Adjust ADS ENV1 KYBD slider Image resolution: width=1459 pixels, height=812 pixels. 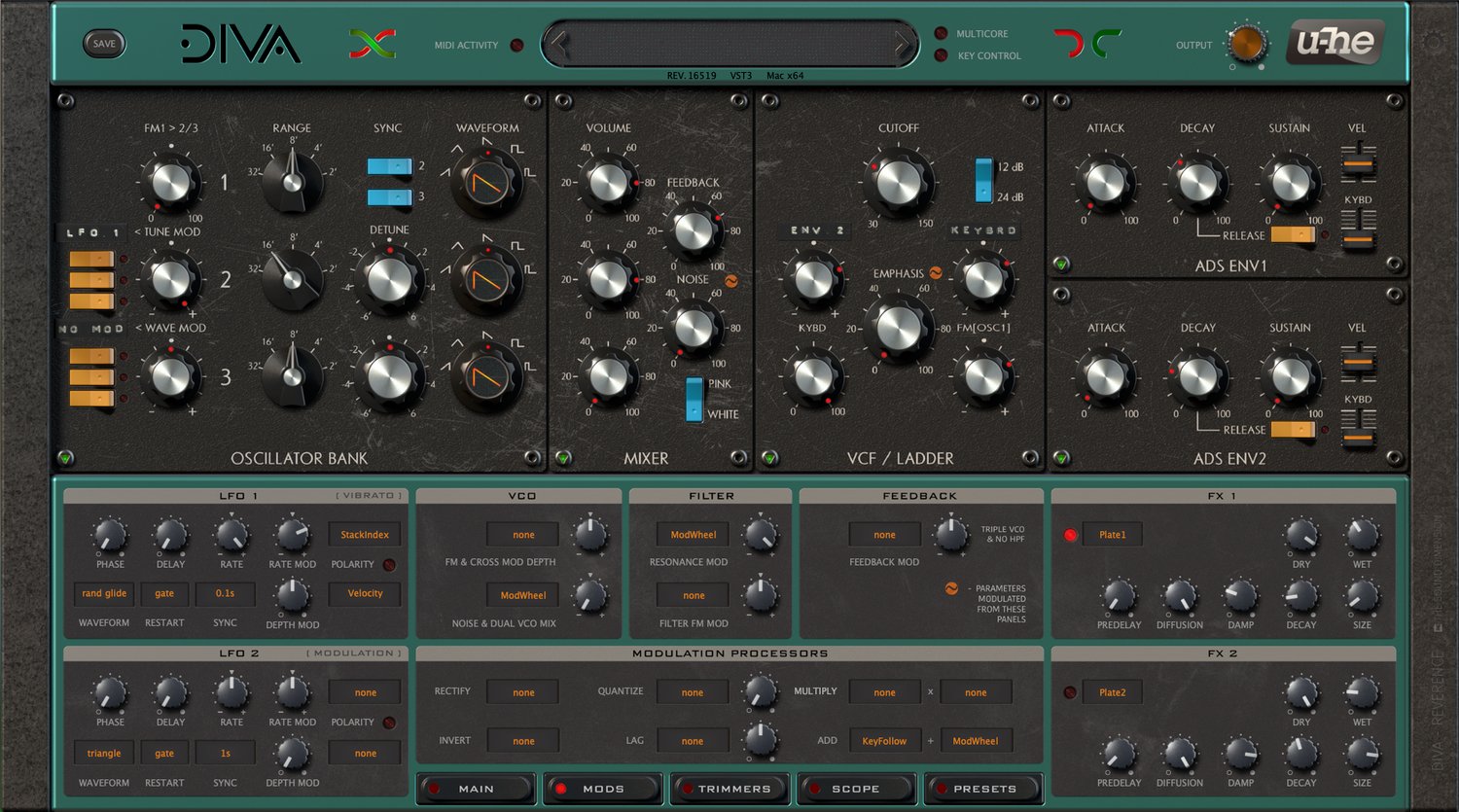(x=1358, y=232)
